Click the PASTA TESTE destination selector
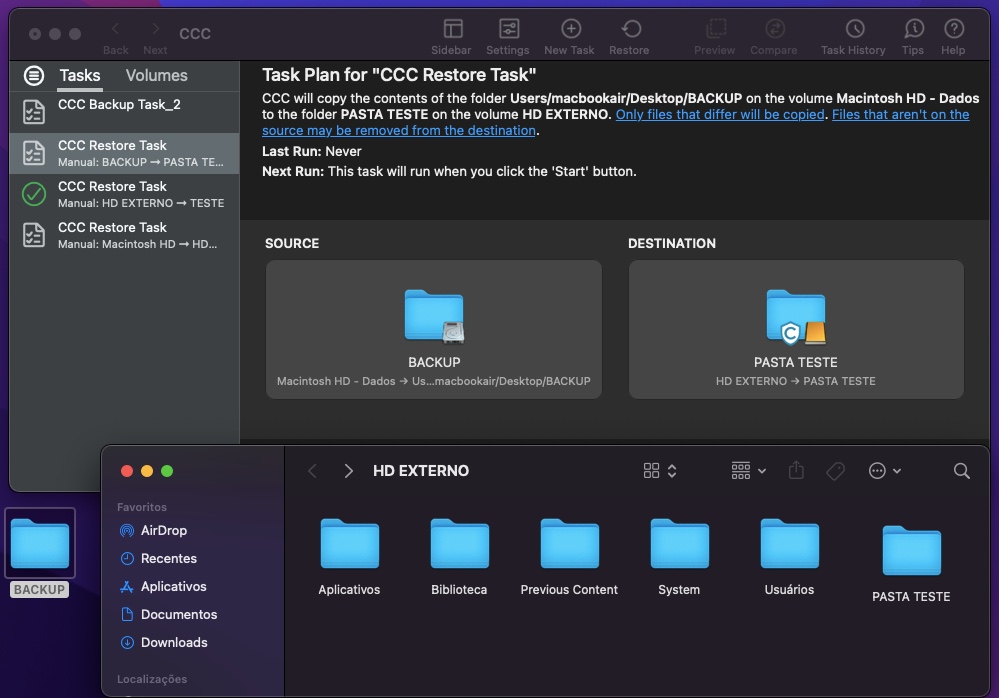999x698 pixels. (x=796, y=330)
